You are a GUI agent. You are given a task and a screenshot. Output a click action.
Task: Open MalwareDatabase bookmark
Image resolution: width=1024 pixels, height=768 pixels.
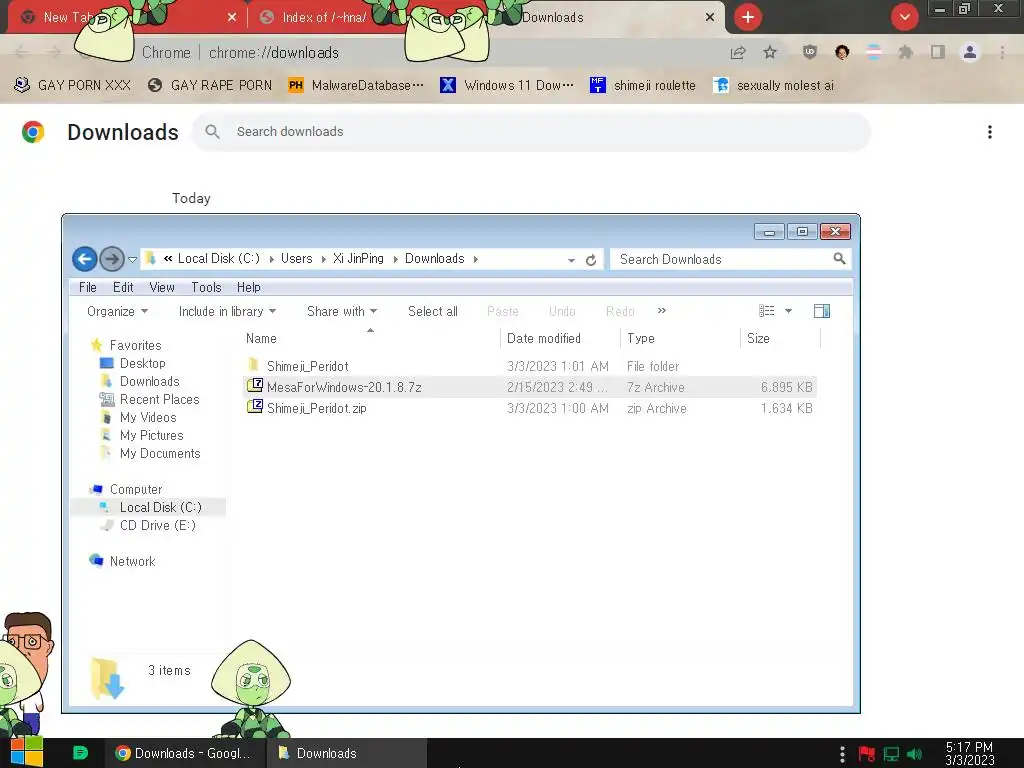click(357, 85)
